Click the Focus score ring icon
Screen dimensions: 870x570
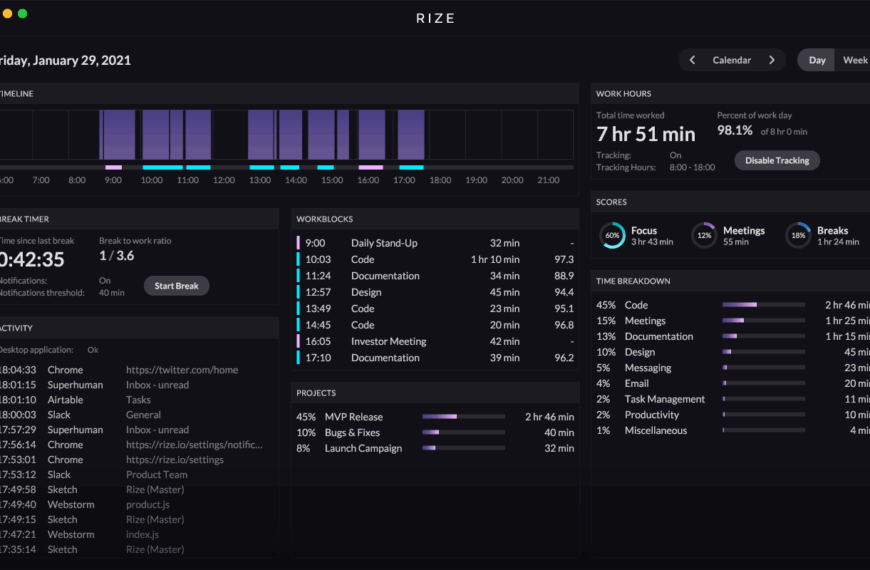(x=612, y=235)
